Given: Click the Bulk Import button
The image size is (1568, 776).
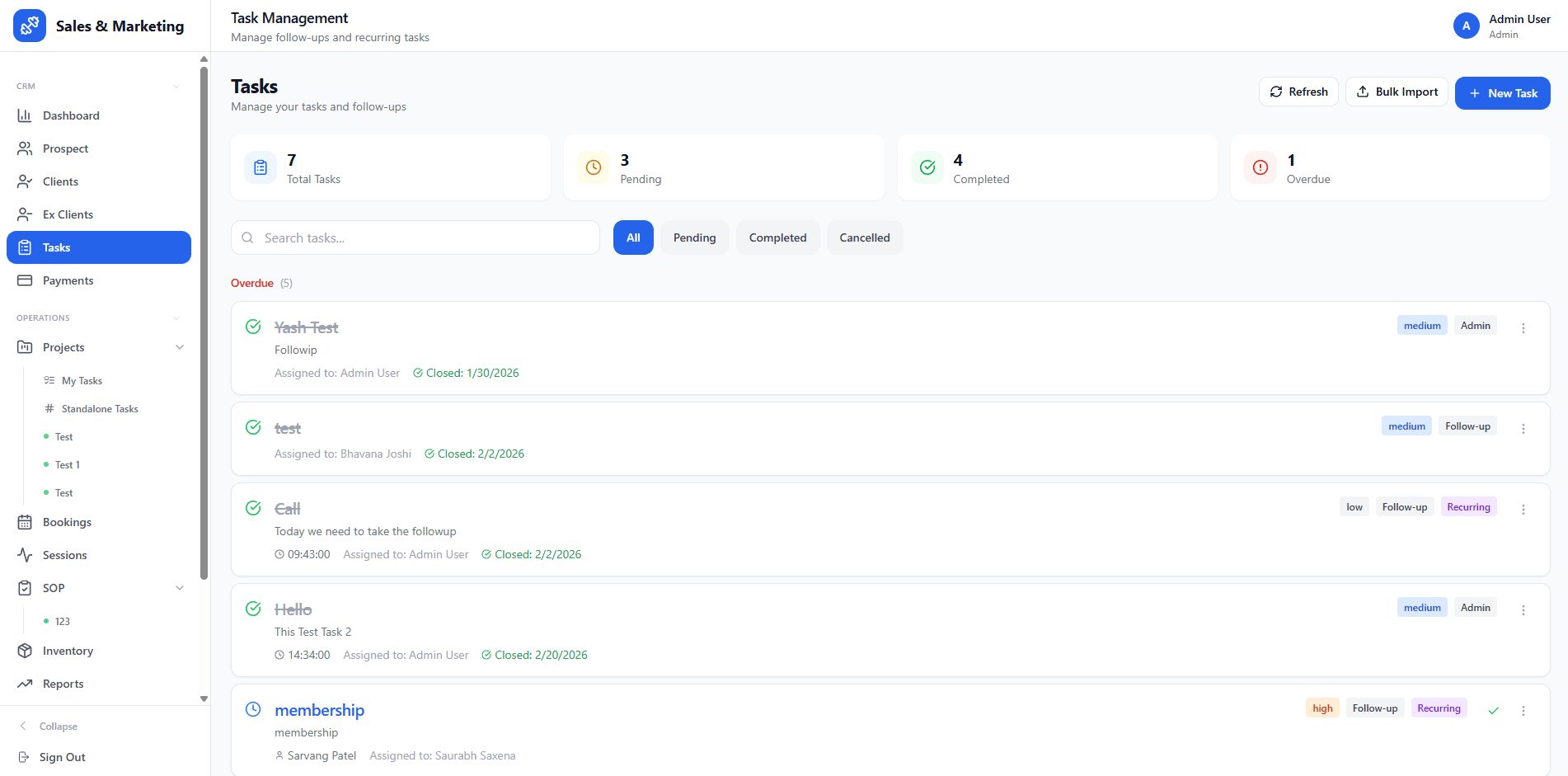Looking at the screenshot, I should 1397,92.
